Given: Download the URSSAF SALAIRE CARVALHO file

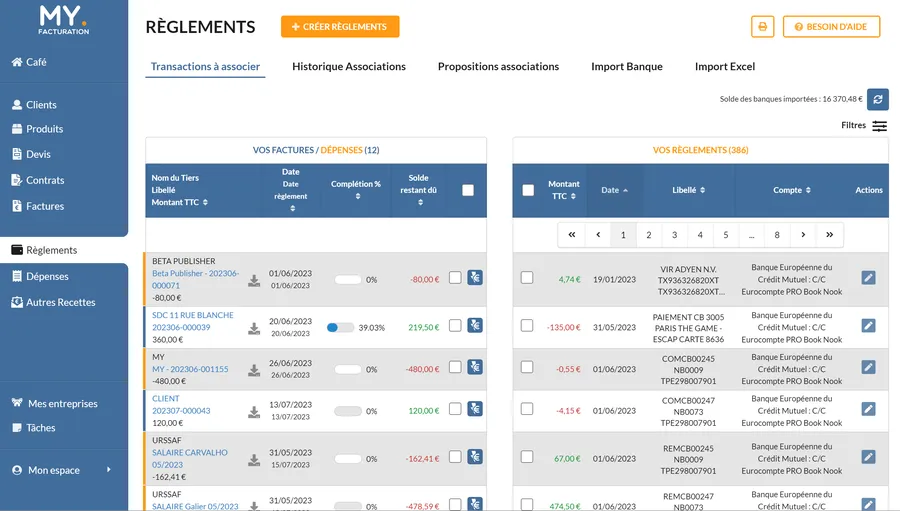Looking at the screenshot, I should (x=254, y=460).
